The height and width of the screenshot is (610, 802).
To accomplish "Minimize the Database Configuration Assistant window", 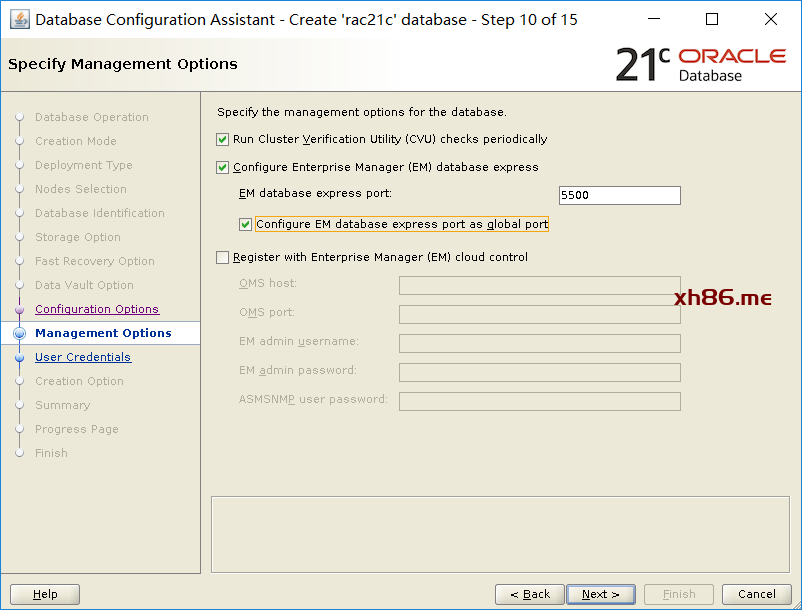I will pos(653,19).
